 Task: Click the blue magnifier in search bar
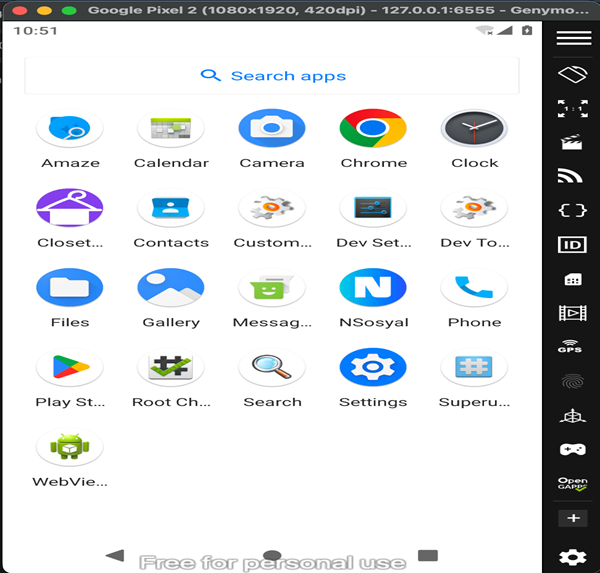(210, 75)
